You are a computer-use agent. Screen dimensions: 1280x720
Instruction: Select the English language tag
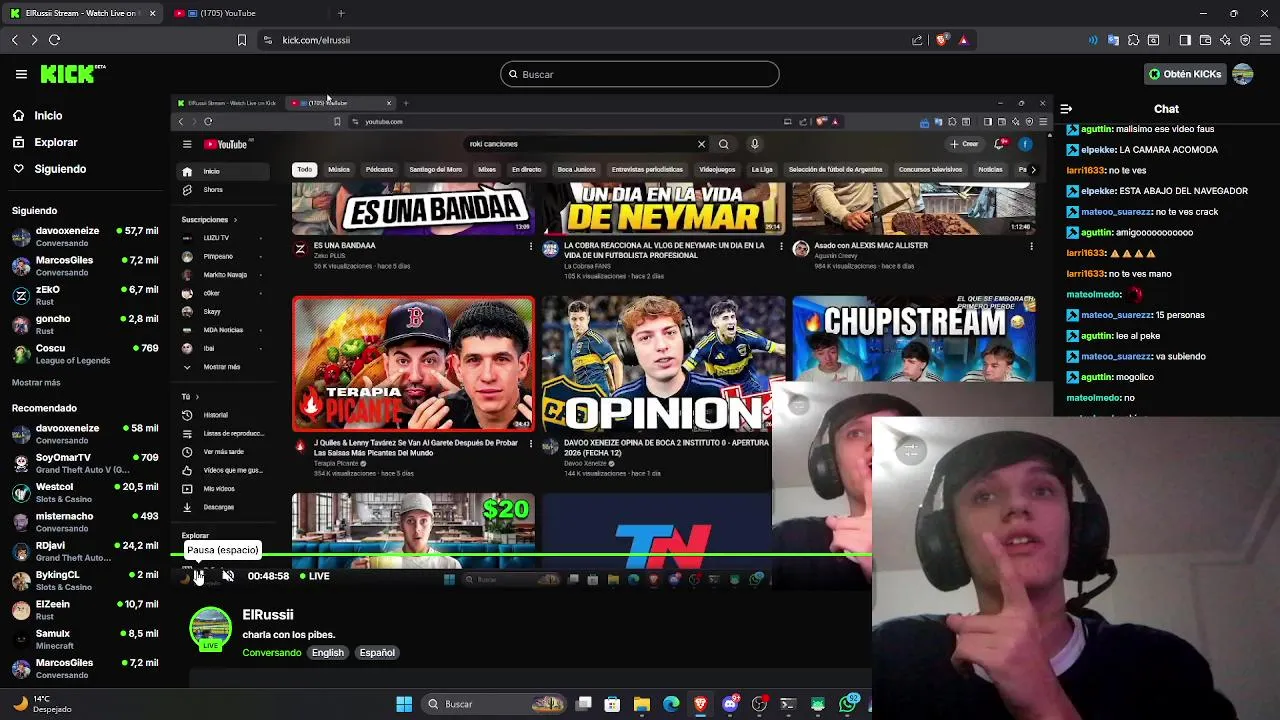[x=328, y=653]
